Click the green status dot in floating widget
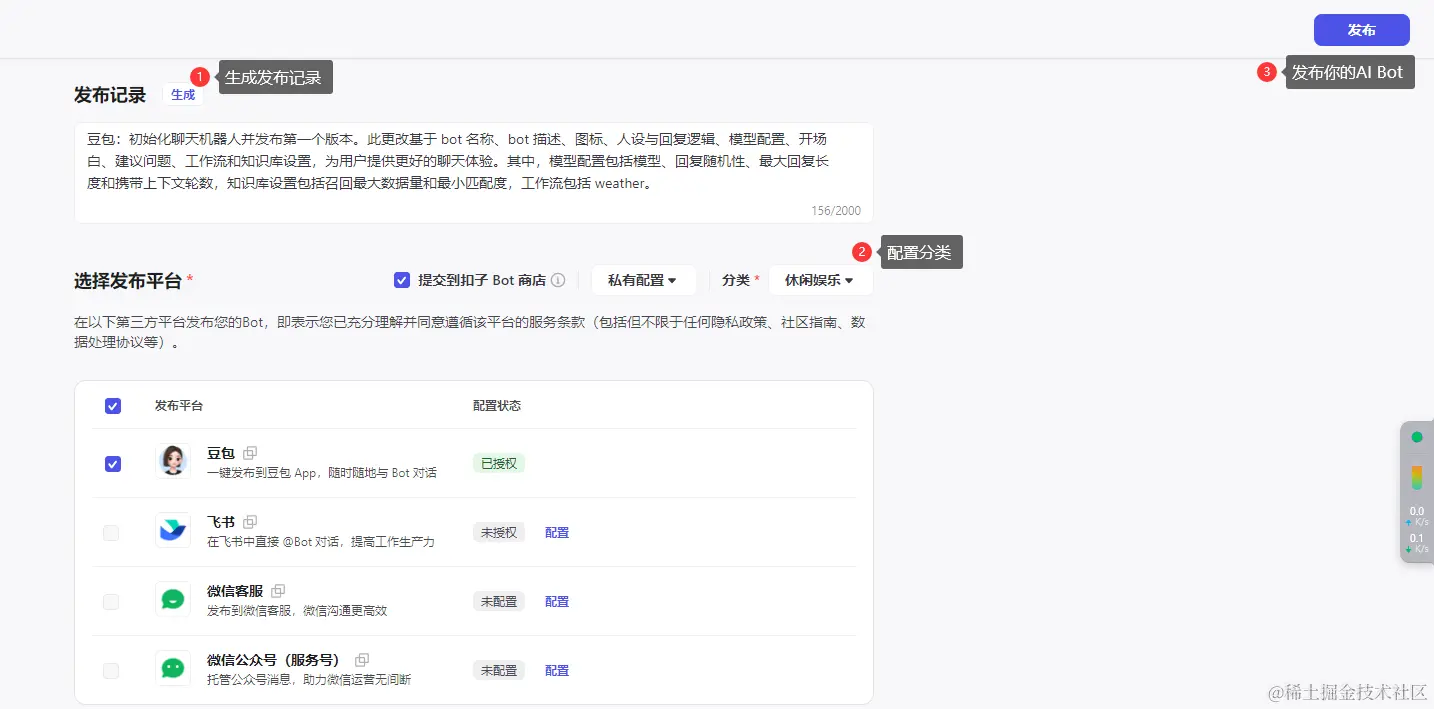 coord(1416,437)
